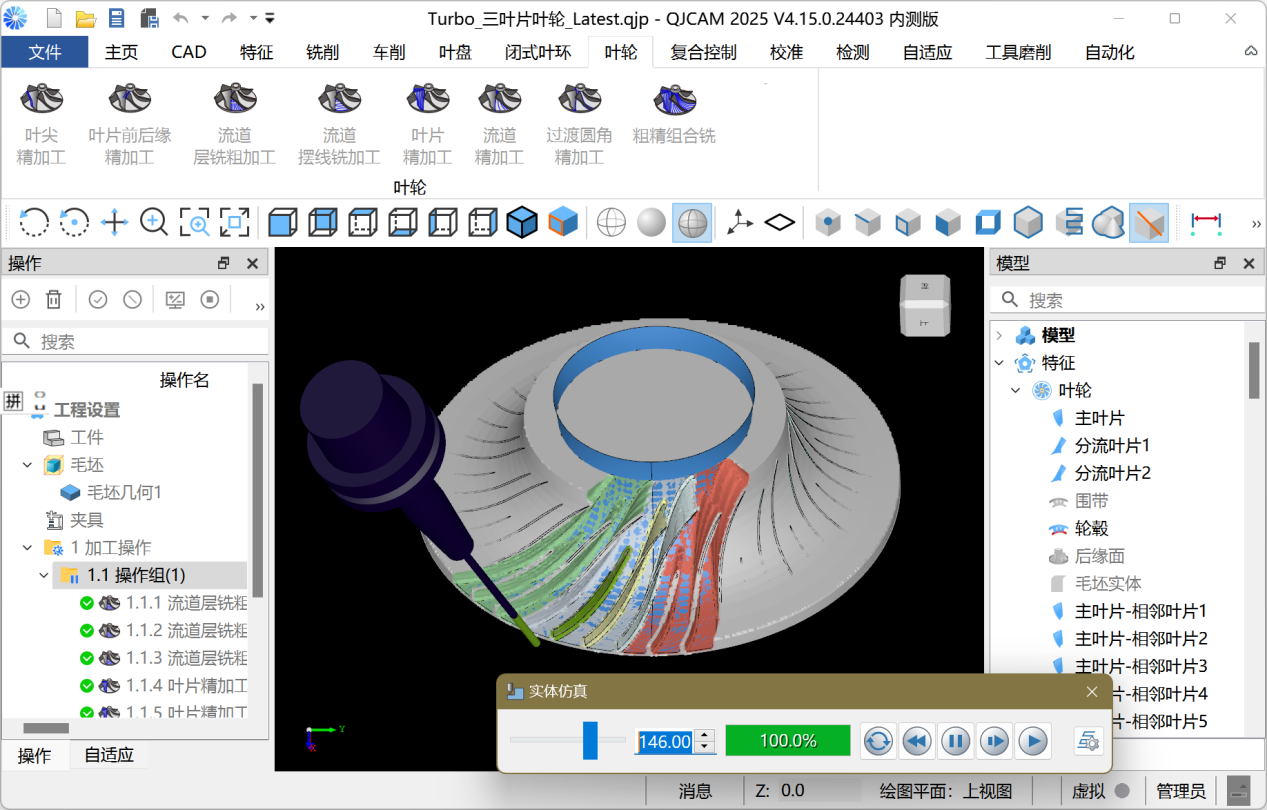The width and height of the screenshot is (1267, 810).
Task: Collapse the 1.1 操作组(1) tree node
Action: tap(44, 575)
